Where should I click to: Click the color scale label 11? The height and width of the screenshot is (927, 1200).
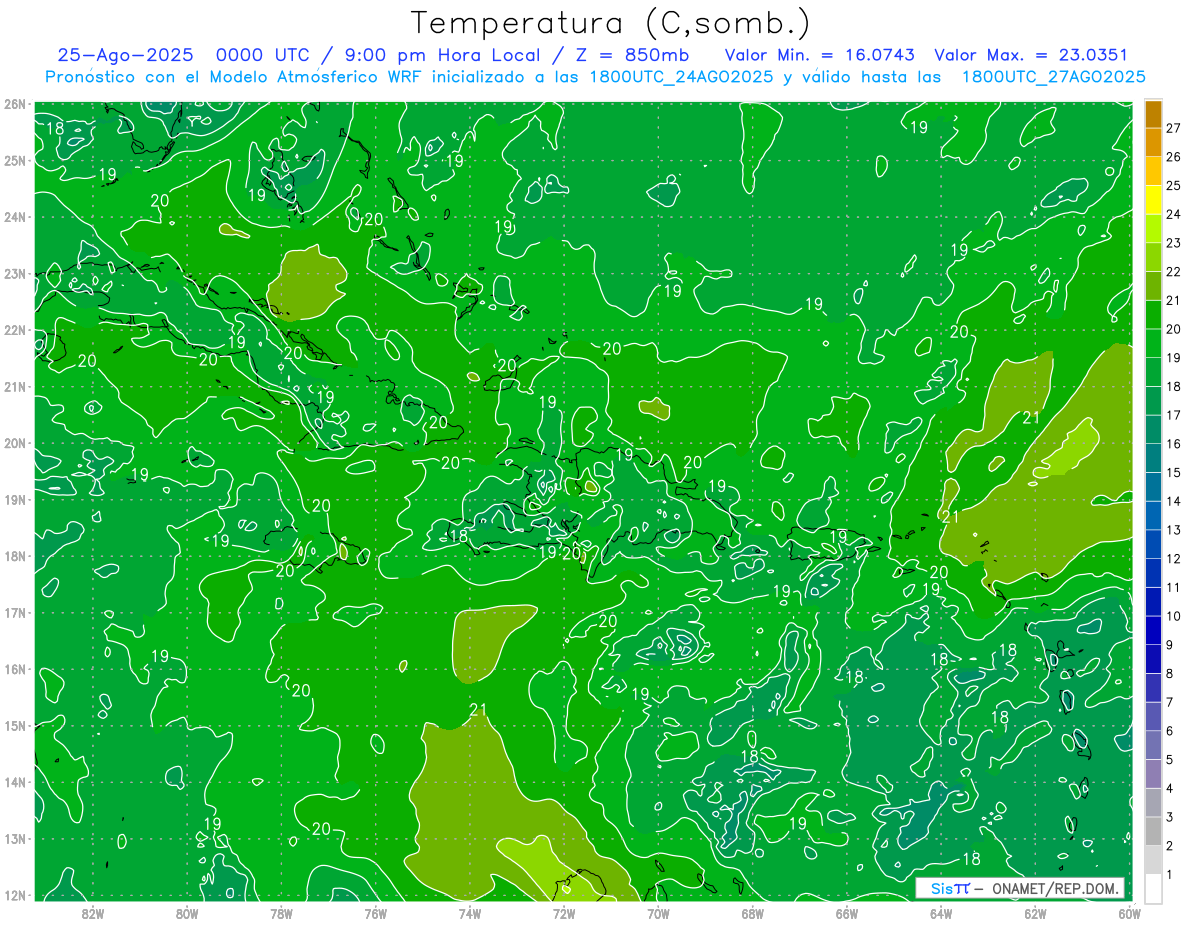pos(1173,587)
